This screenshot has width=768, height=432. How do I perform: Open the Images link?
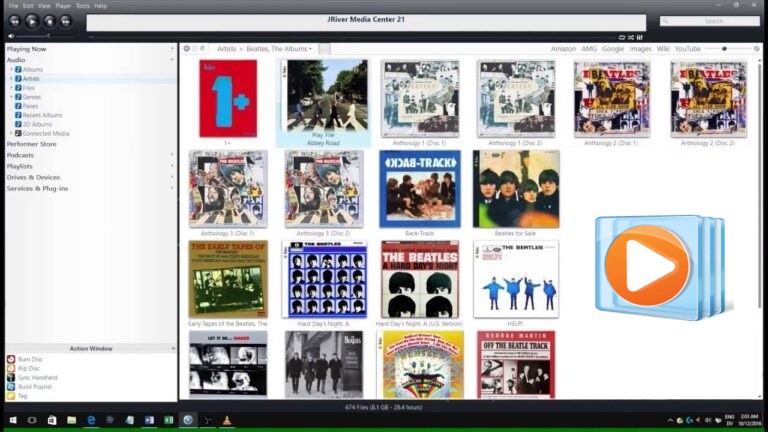coord(640,49)
